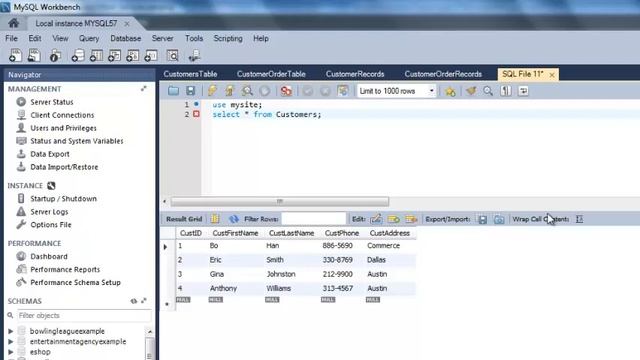The image size is (640, 360).
Task: Toggle wrap cell content icon
Action: [579, 219]
